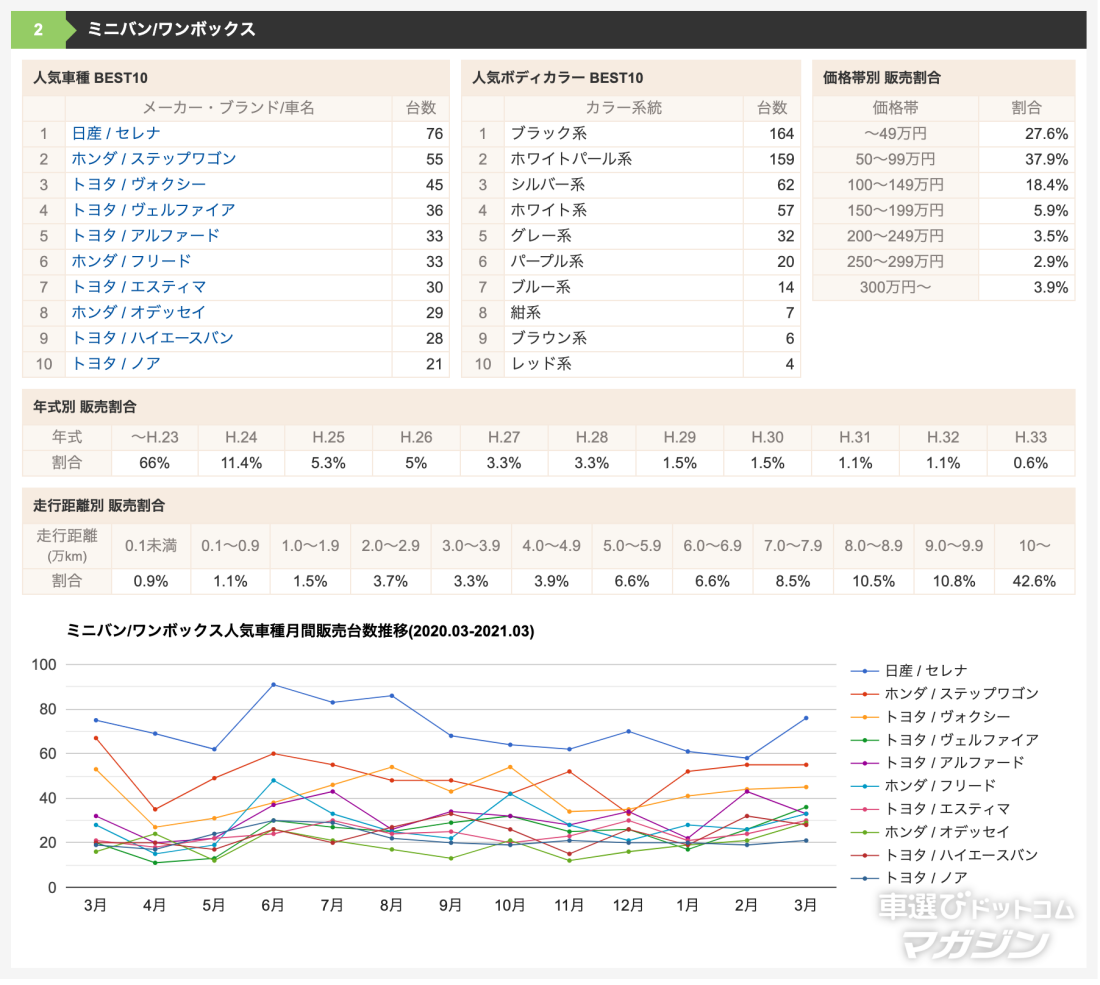This screenshot has width=1100, height=985.
Task: Click the 50～99万円 price band
Action: pos(895,159)
